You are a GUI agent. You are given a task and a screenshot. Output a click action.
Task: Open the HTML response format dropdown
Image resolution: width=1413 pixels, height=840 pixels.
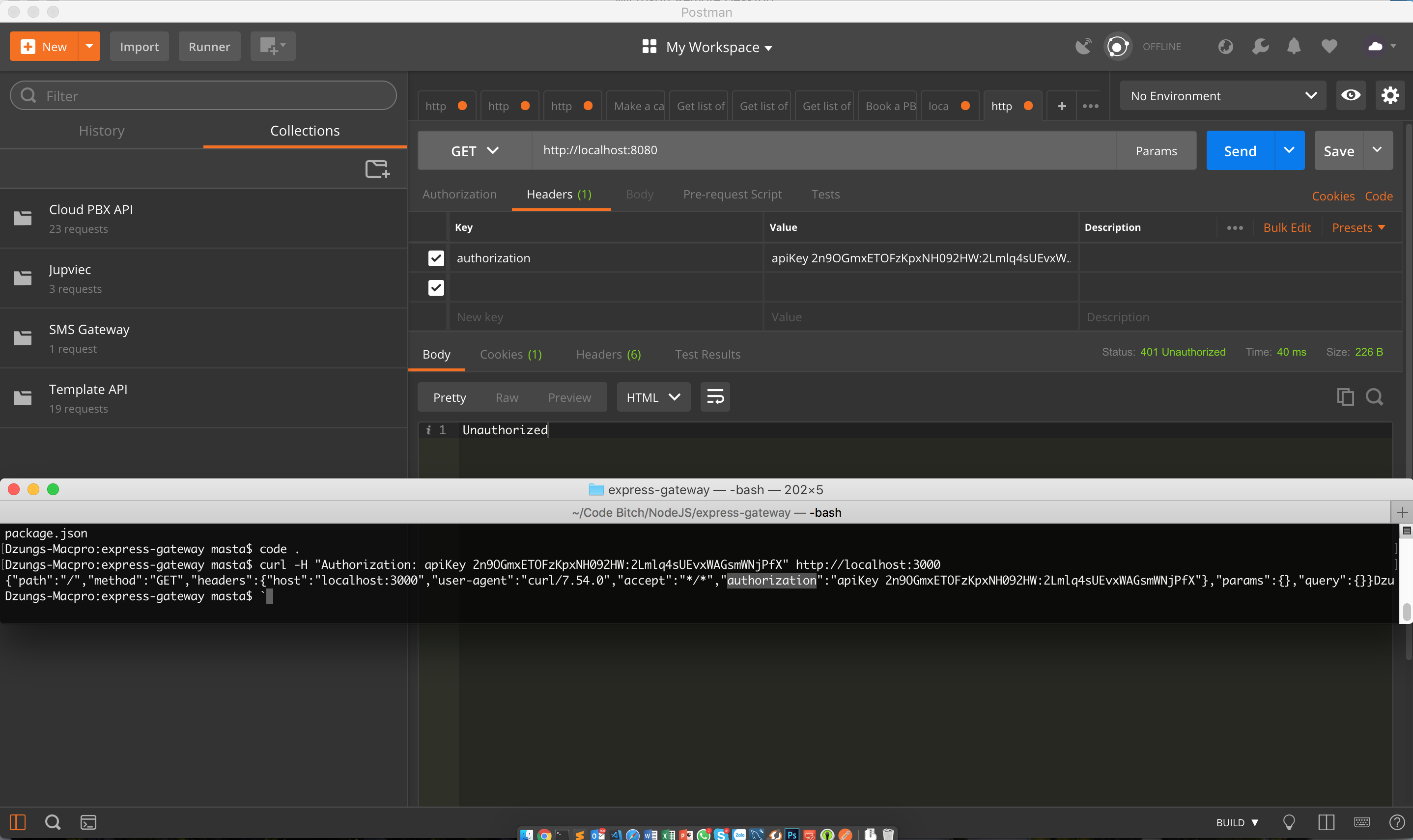tap(653, 397)
